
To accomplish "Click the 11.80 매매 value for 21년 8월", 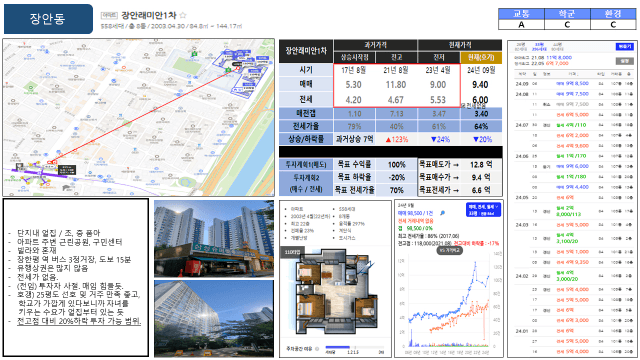I will click(396, 84).
